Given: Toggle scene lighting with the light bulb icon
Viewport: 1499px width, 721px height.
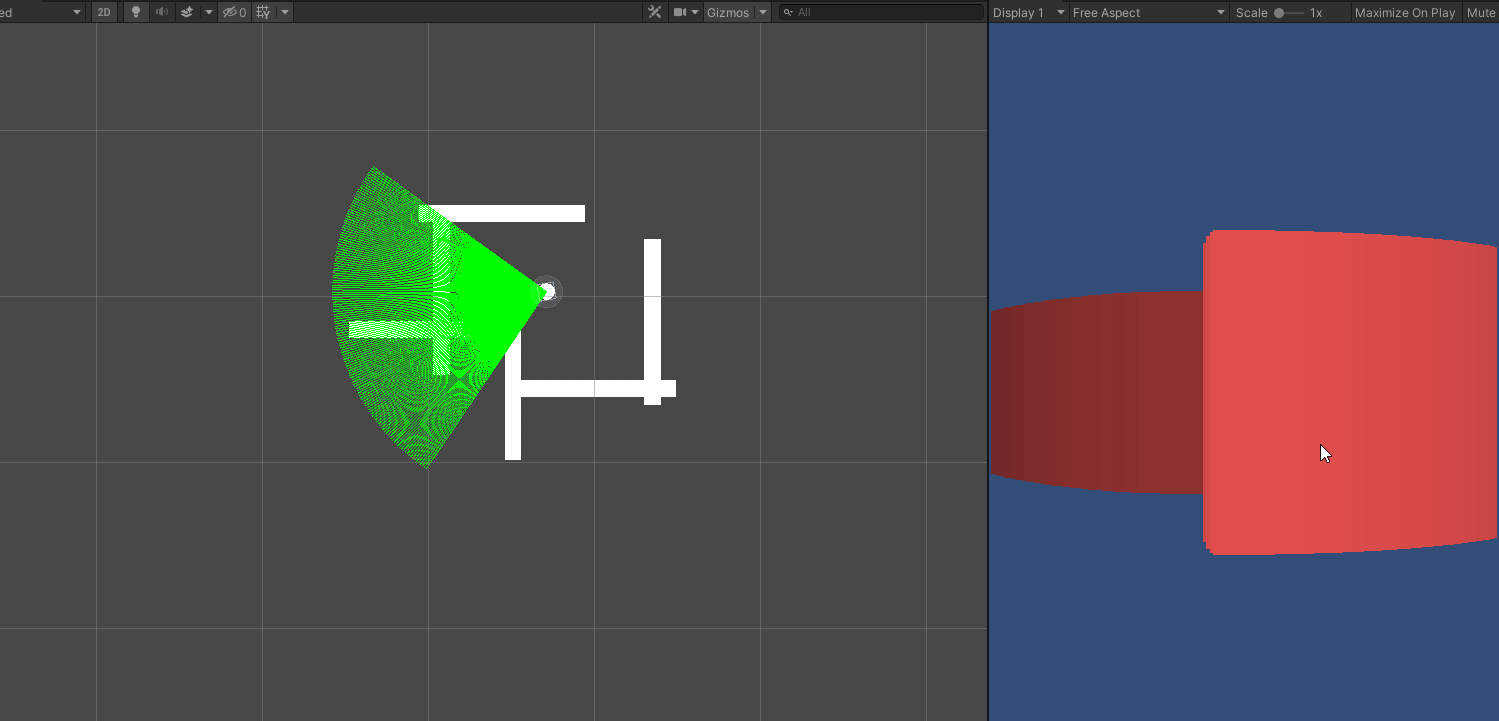Looking at the screenshot, I should click(x=135, y=12).
